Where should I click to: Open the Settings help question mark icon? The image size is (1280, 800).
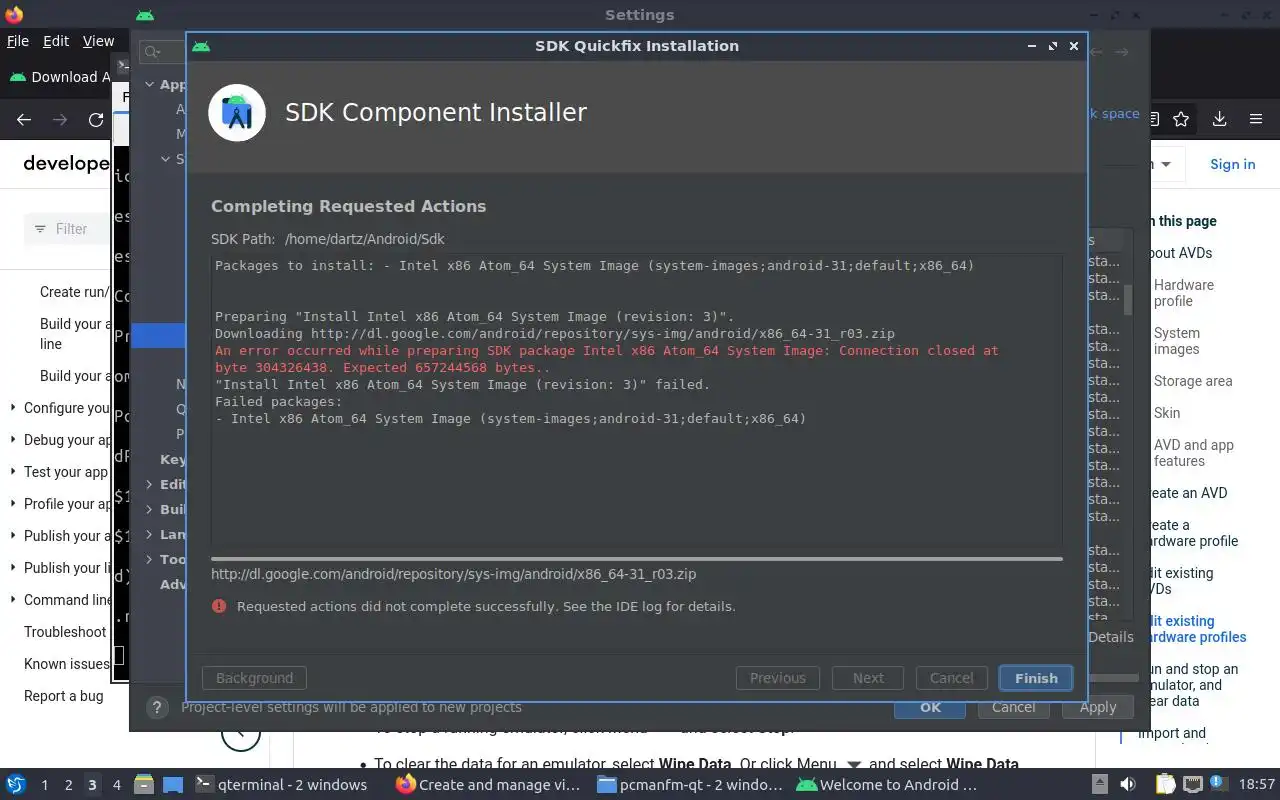(156, 707)
